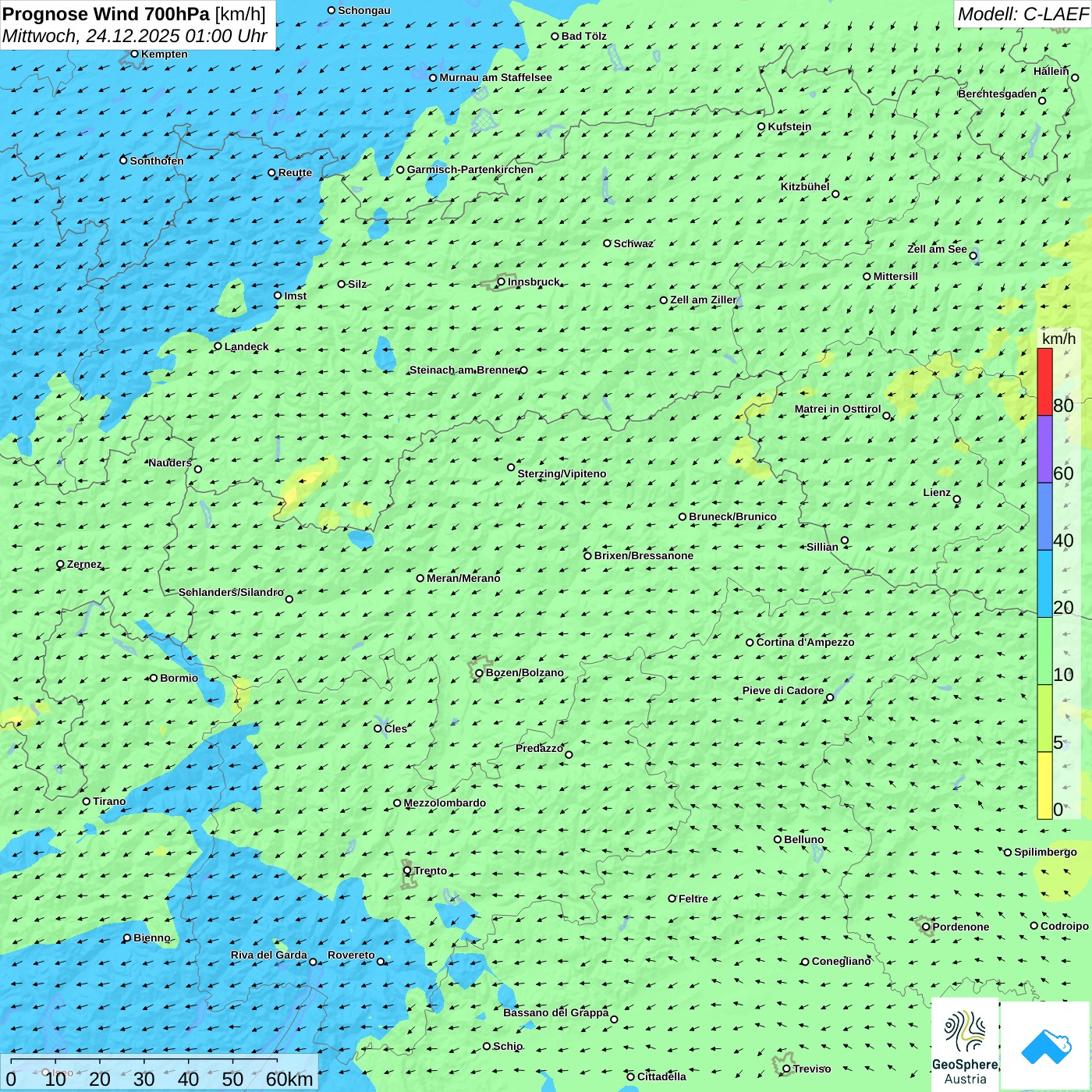Select the purple 60 km/h legend band
Screen dimensions: 1092x1092
click(1044, 449)
